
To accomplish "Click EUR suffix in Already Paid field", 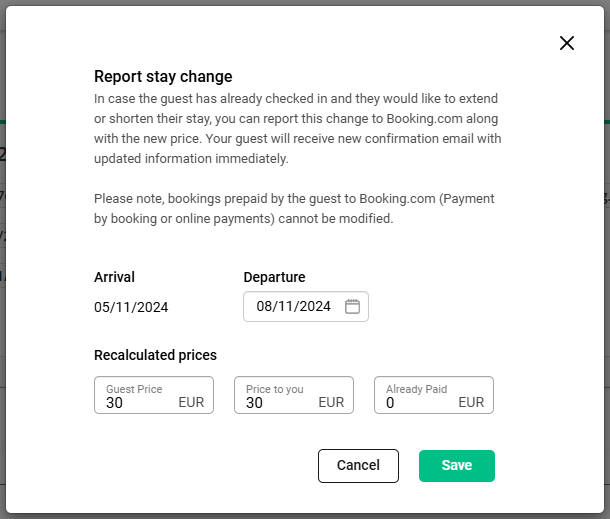I will point(471,403).
